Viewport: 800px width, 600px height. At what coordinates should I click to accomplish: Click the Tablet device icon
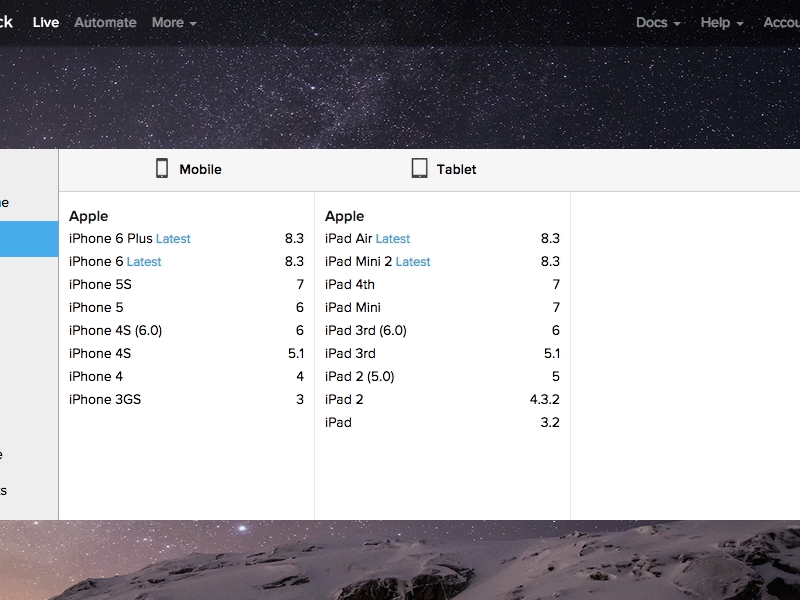[420, 168]
